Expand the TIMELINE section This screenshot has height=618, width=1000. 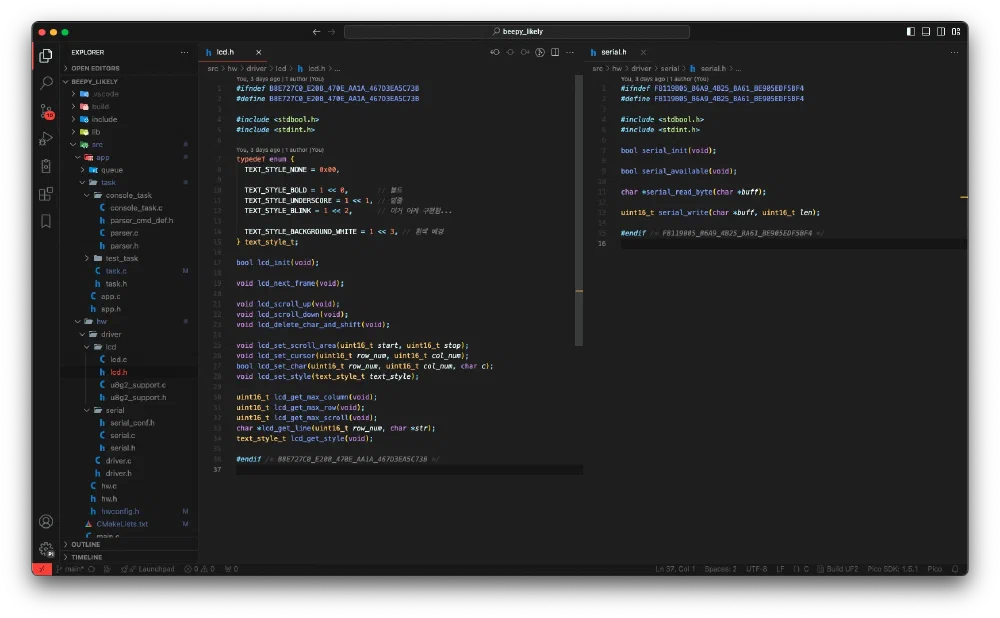pyautogui.click(x=87, y=557)
